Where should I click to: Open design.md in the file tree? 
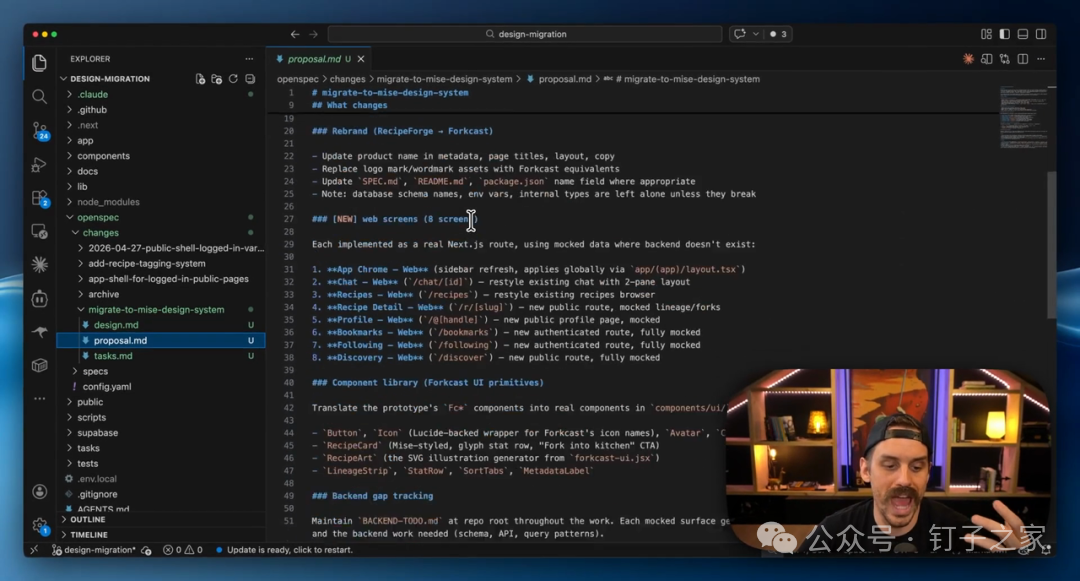(116, 325)
